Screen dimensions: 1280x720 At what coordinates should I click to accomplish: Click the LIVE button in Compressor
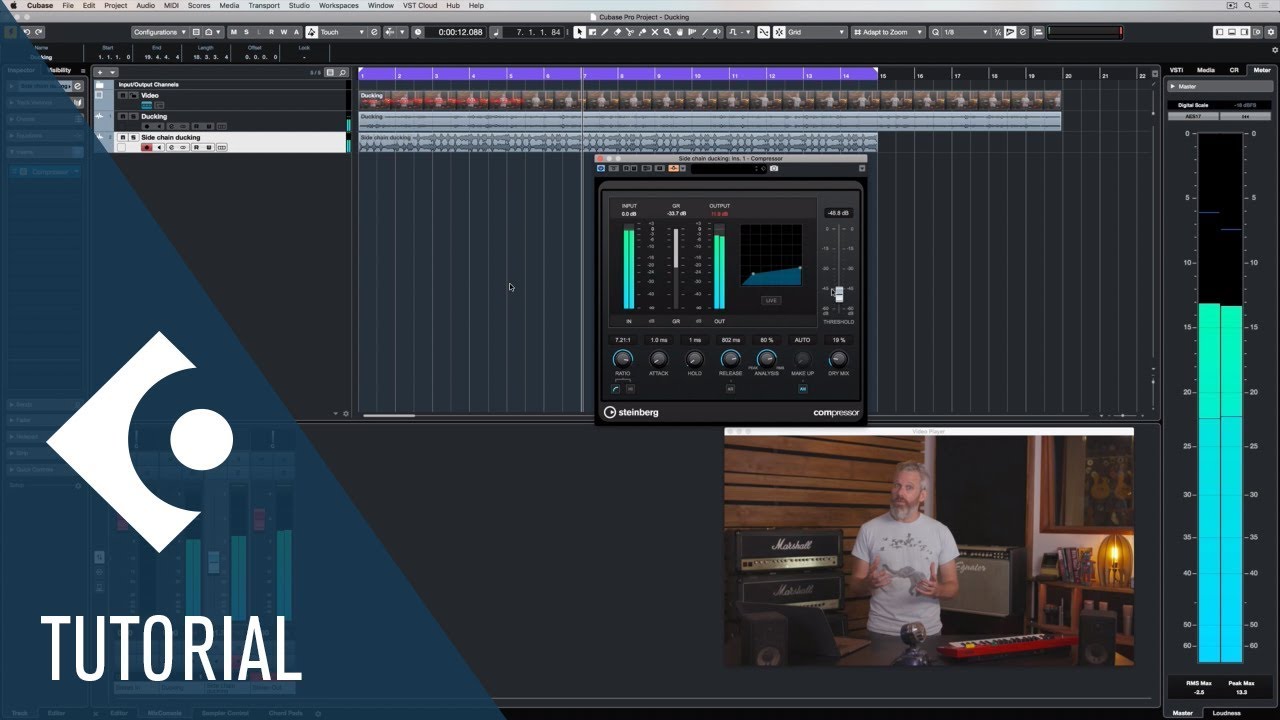(x=771, y=300)
